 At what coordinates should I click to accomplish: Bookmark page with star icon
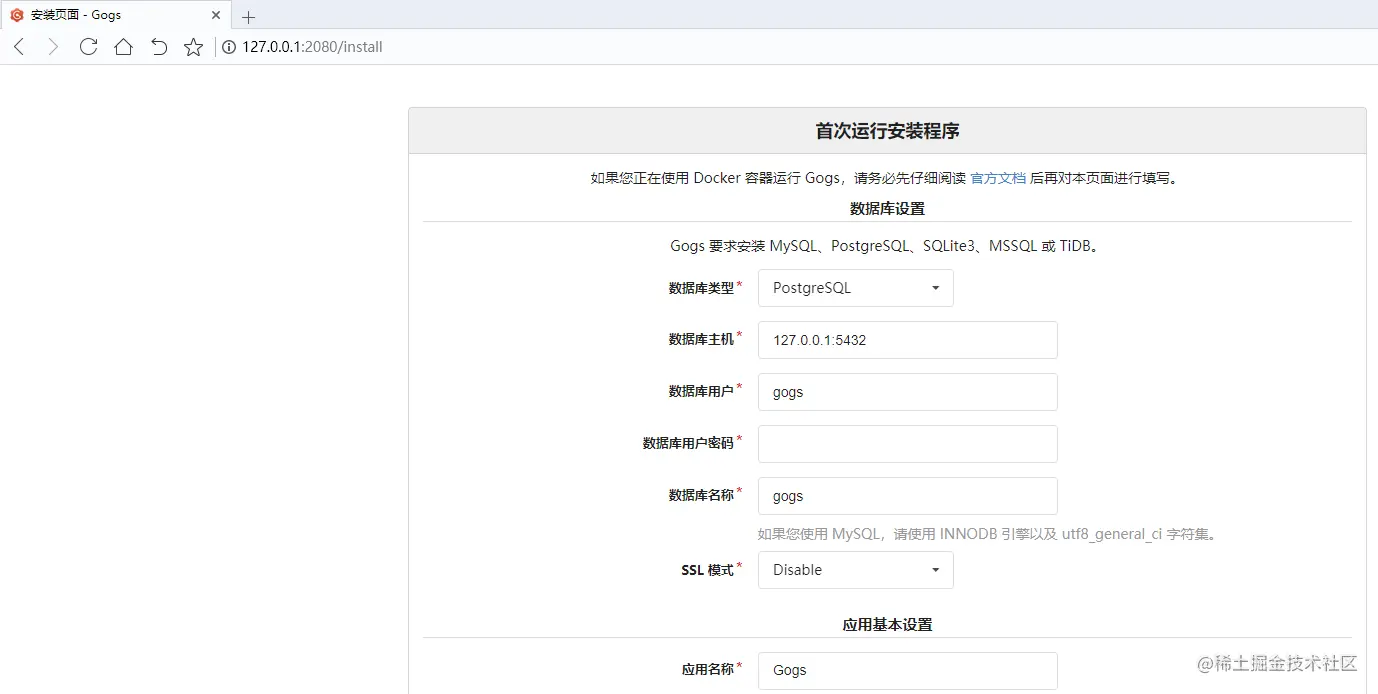click(x=194, y=47)
